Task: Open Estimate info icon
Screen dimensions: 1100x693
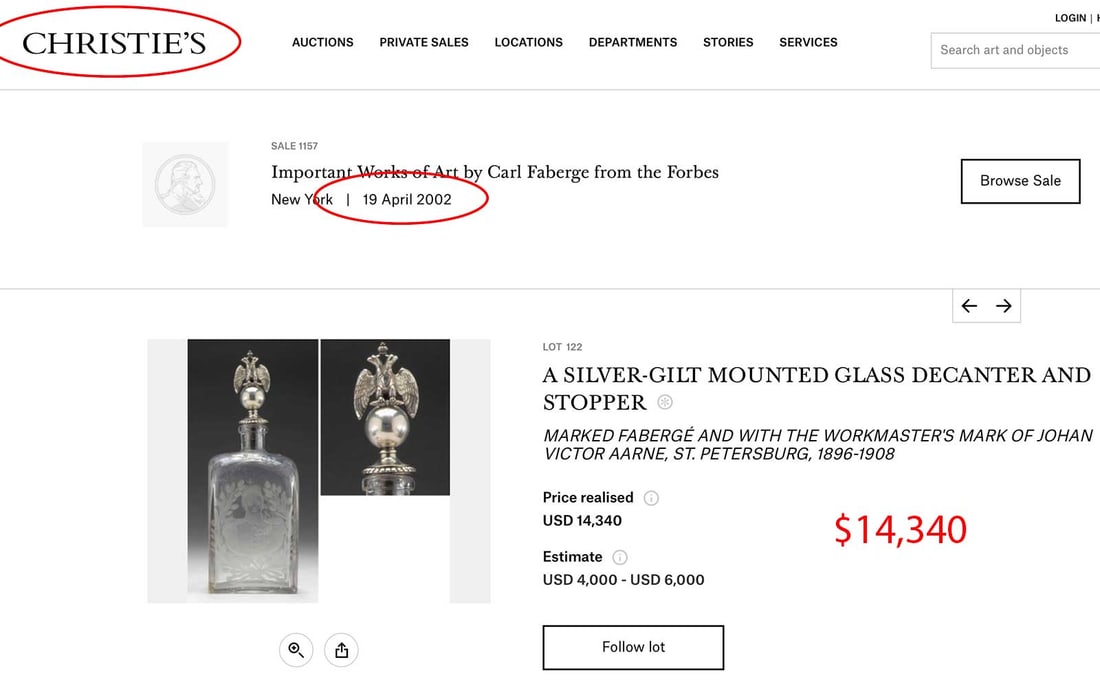Action: 620,557
